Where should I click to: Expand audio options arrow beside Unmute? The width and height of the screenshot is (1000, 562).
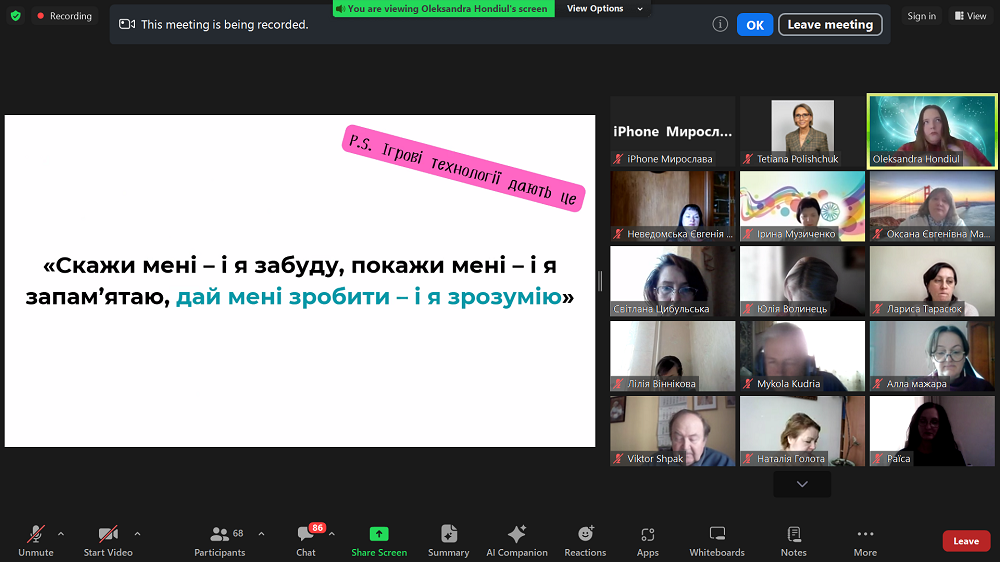[61, 533]
